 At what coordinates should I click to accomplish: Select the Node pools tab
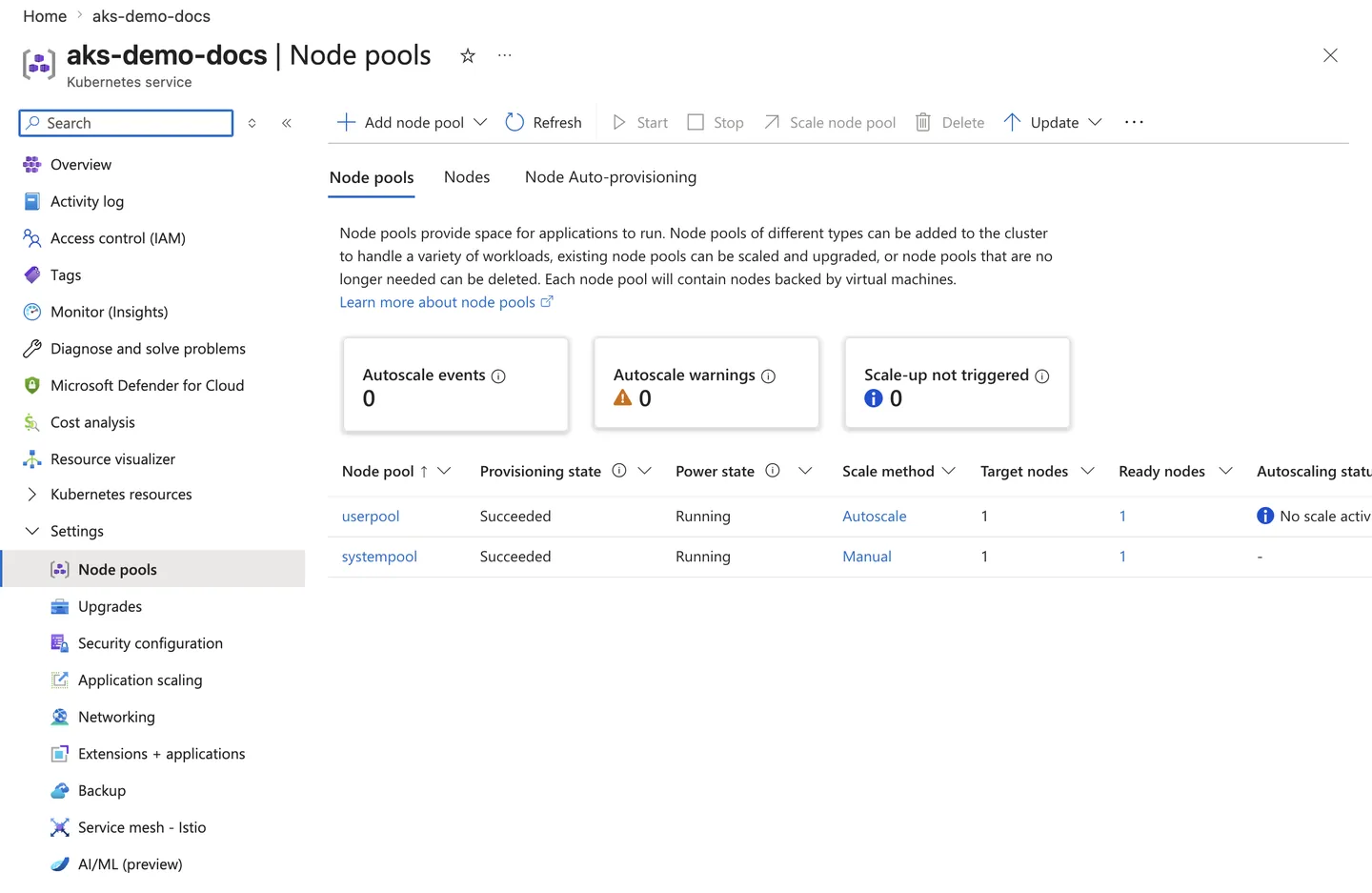pyautogui.click(x=372, y=177)
